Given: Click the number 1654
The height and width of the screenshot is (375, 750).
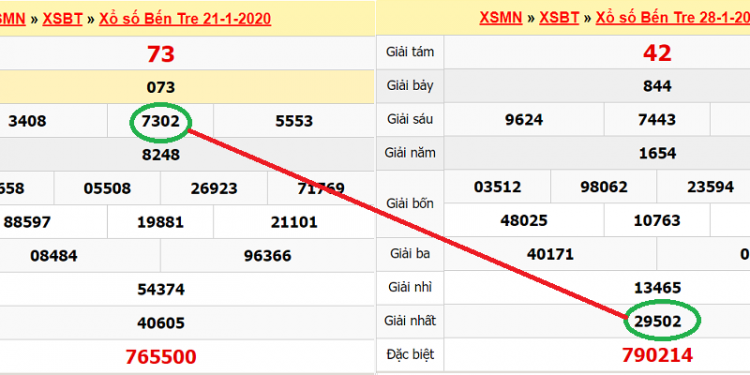Looking at the screenshot, I should click(657, 154).
